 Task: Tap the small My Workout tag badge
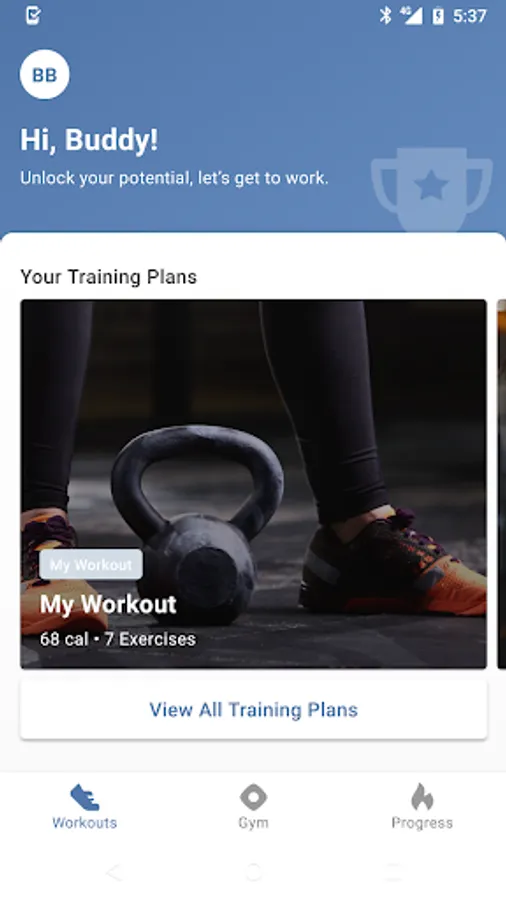pos(91,565)
